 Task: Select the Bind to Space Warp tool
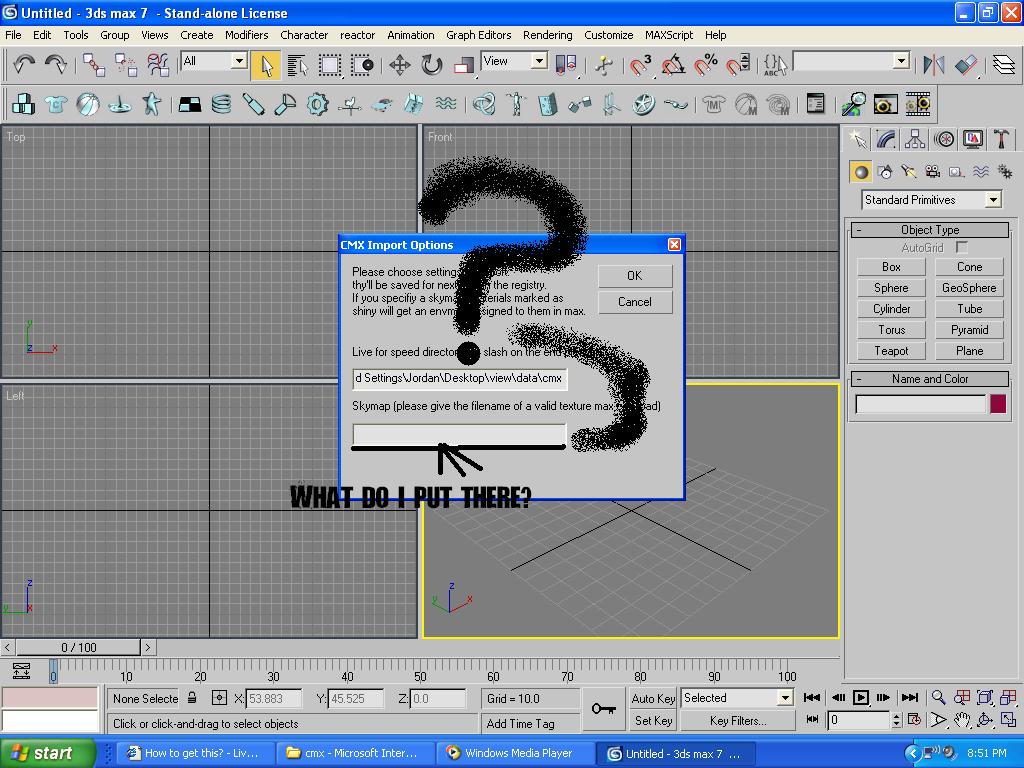(x=157, y=65)
